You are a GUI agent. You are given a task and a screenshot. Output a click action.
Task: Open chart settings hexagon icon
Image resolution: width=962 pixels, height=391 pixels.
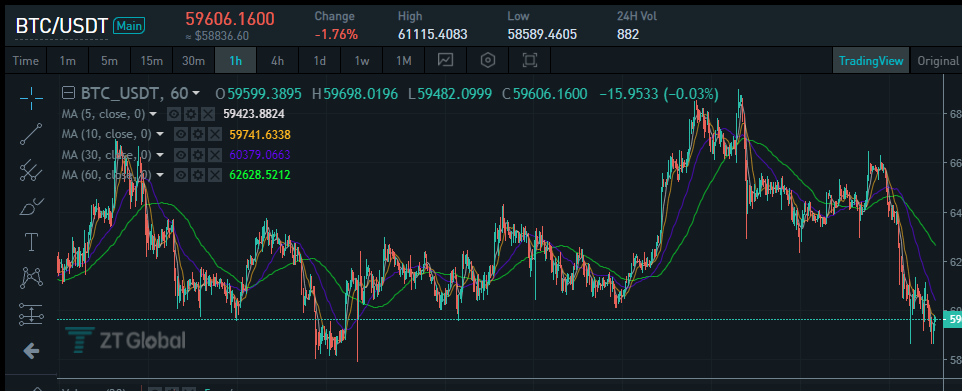[x=488, y=60]
